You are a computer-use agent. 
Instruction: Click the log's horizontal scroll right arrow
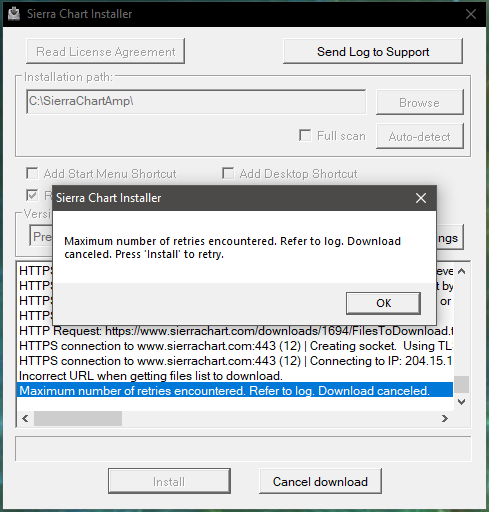[x=445, y=418]
